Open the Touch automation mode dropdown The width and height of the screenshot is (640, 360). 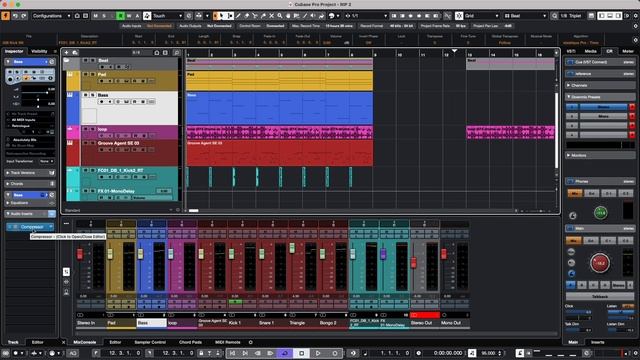click(x=167, y=16)
